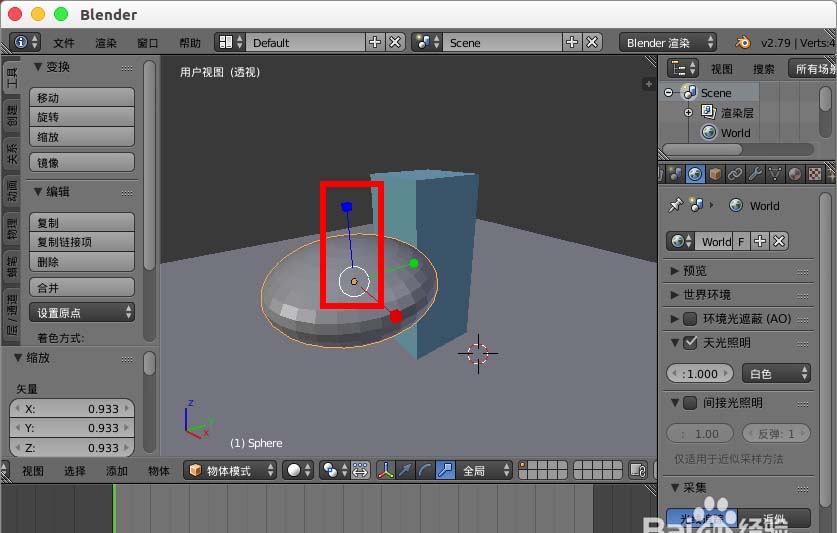837x533 pixels.
Task: Open the pivot point selector
Action: (335, 470)
